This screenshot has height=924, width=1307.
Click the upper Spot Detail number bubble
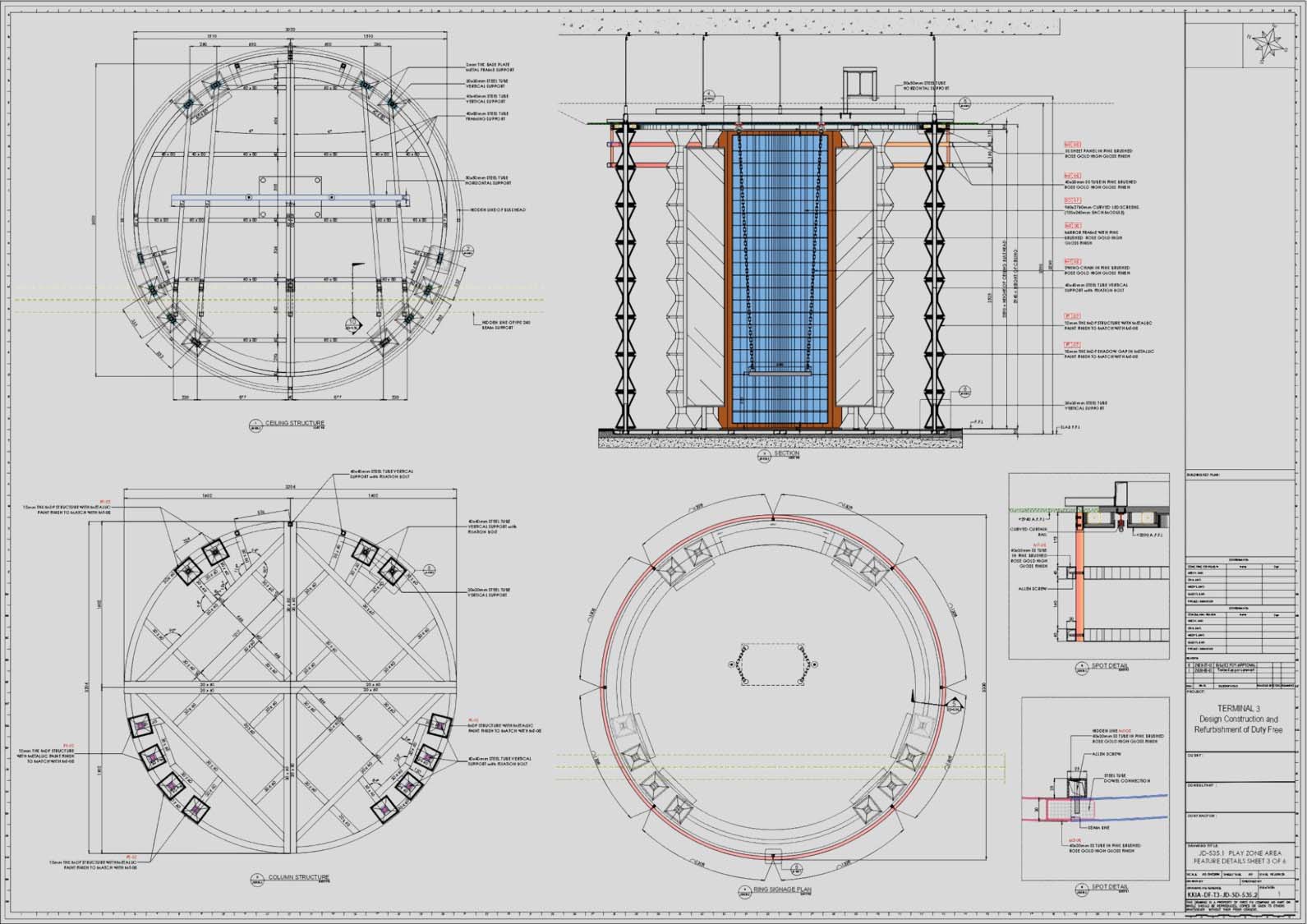coord(1080,667)
